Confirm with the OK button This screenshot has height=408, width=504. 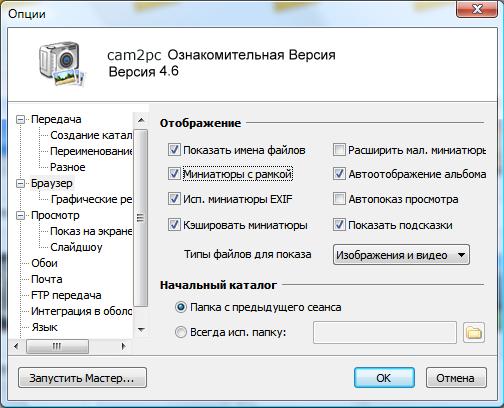pyautogui.click(x=384, y=378)
